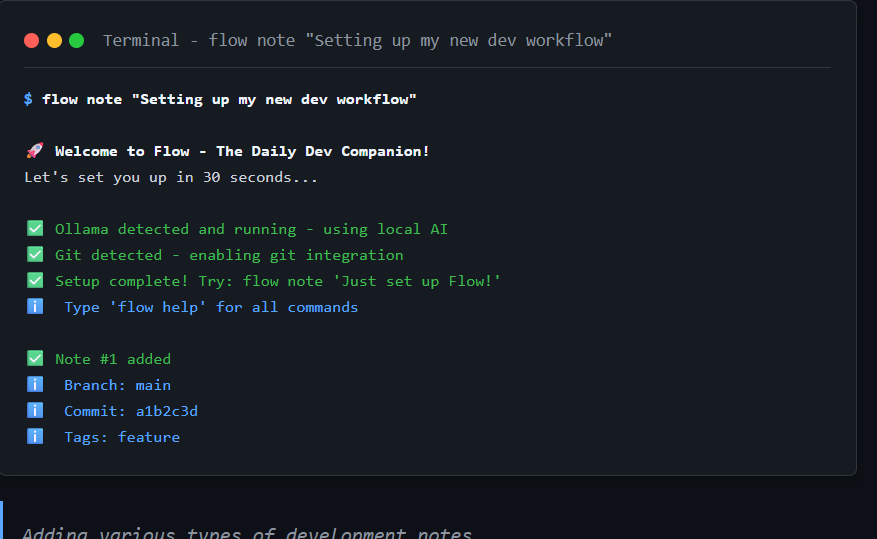
Task: Click the green check beside Git detected
Action: tap(35, 254)
